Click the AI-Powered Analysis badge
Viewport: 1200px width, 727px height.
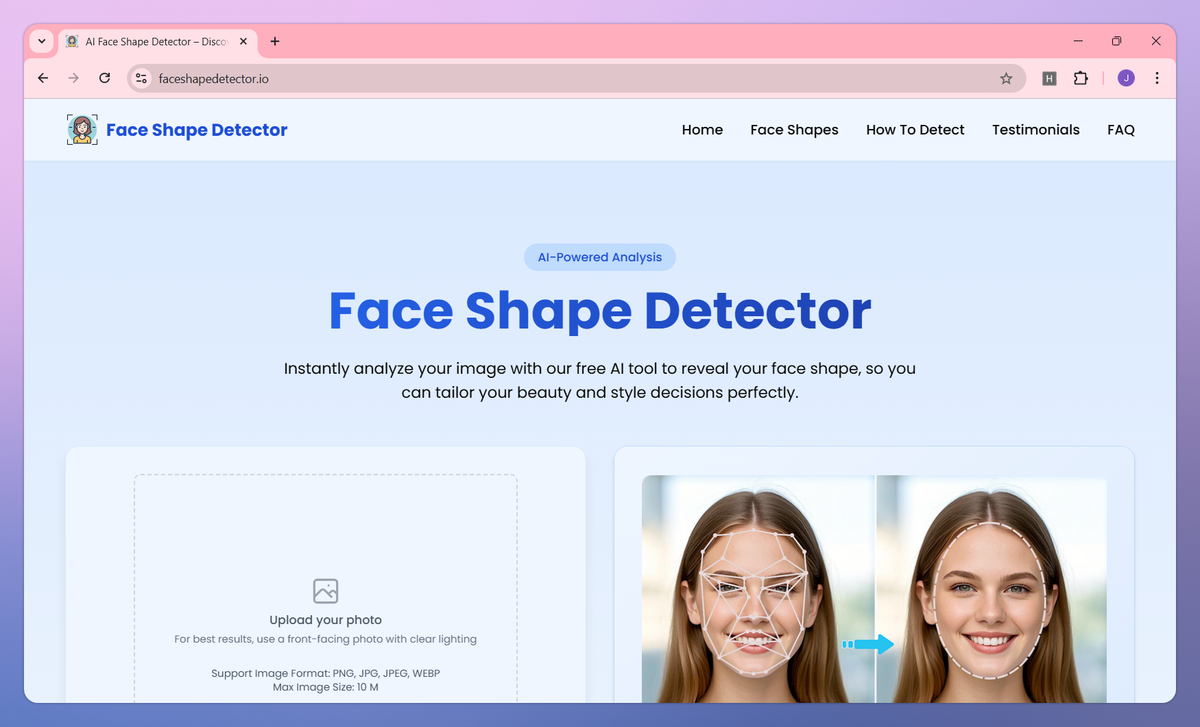[599, 257]
